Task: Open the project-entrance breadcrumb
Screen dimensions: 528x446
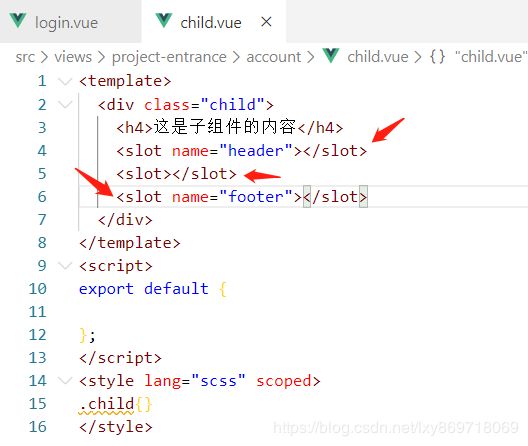Action: click(169, 57)
